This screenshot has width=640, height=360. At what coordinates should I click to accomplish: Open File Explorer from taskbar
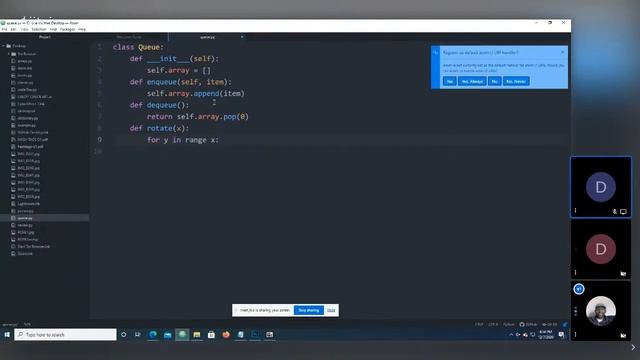point(197,335)
